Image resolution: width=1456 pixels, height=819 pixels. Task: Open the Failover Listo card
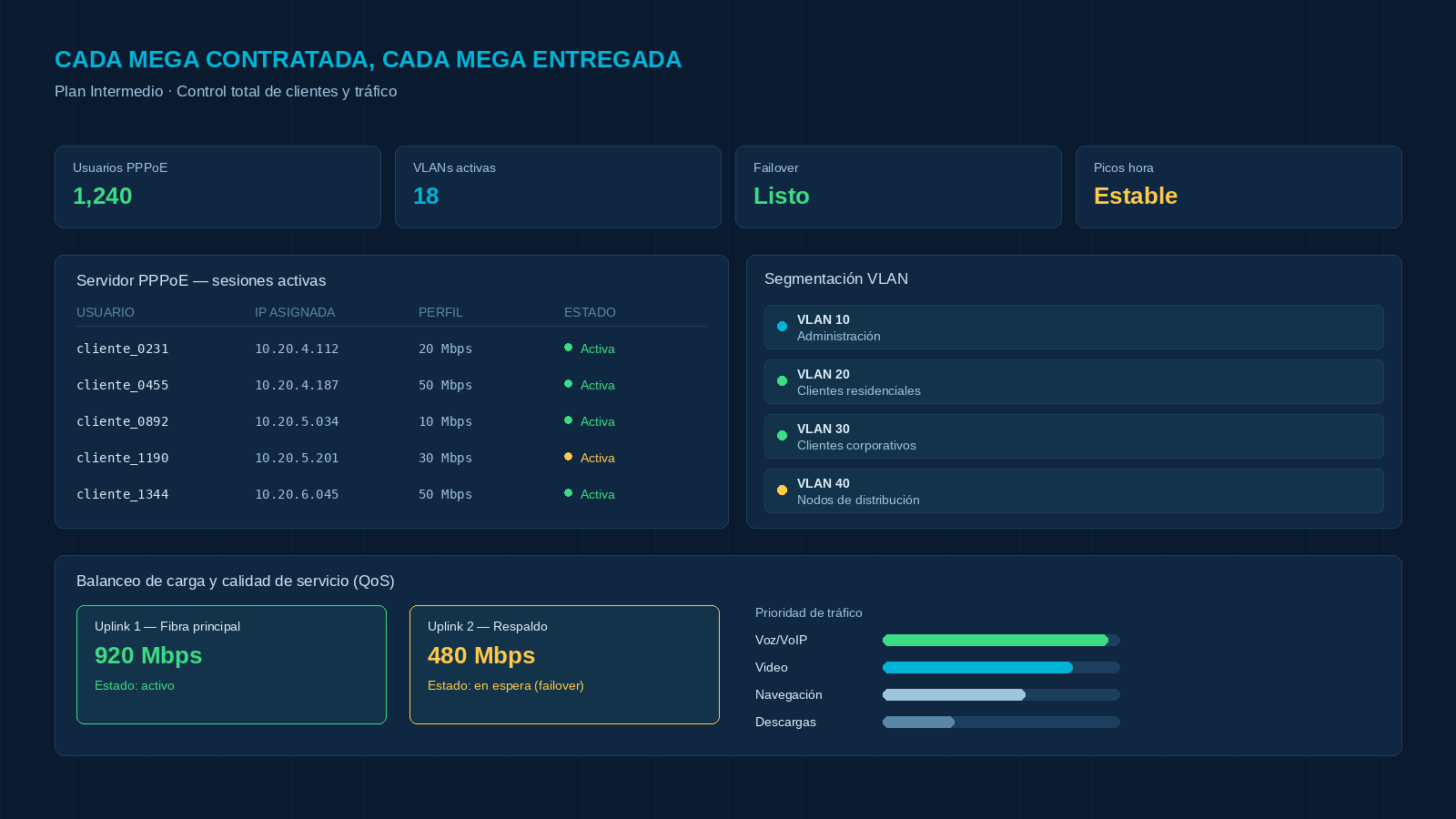tap(898, 187)
